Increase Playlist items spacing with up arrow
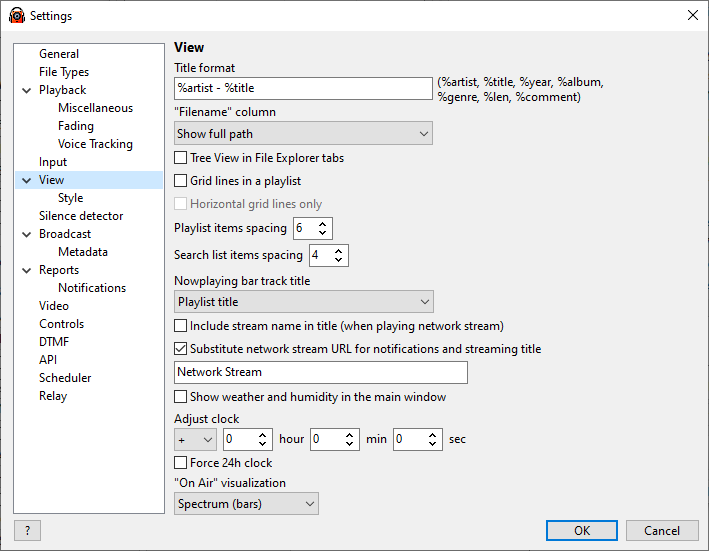The height and width of the screenshot is (551, 709). 322,224
